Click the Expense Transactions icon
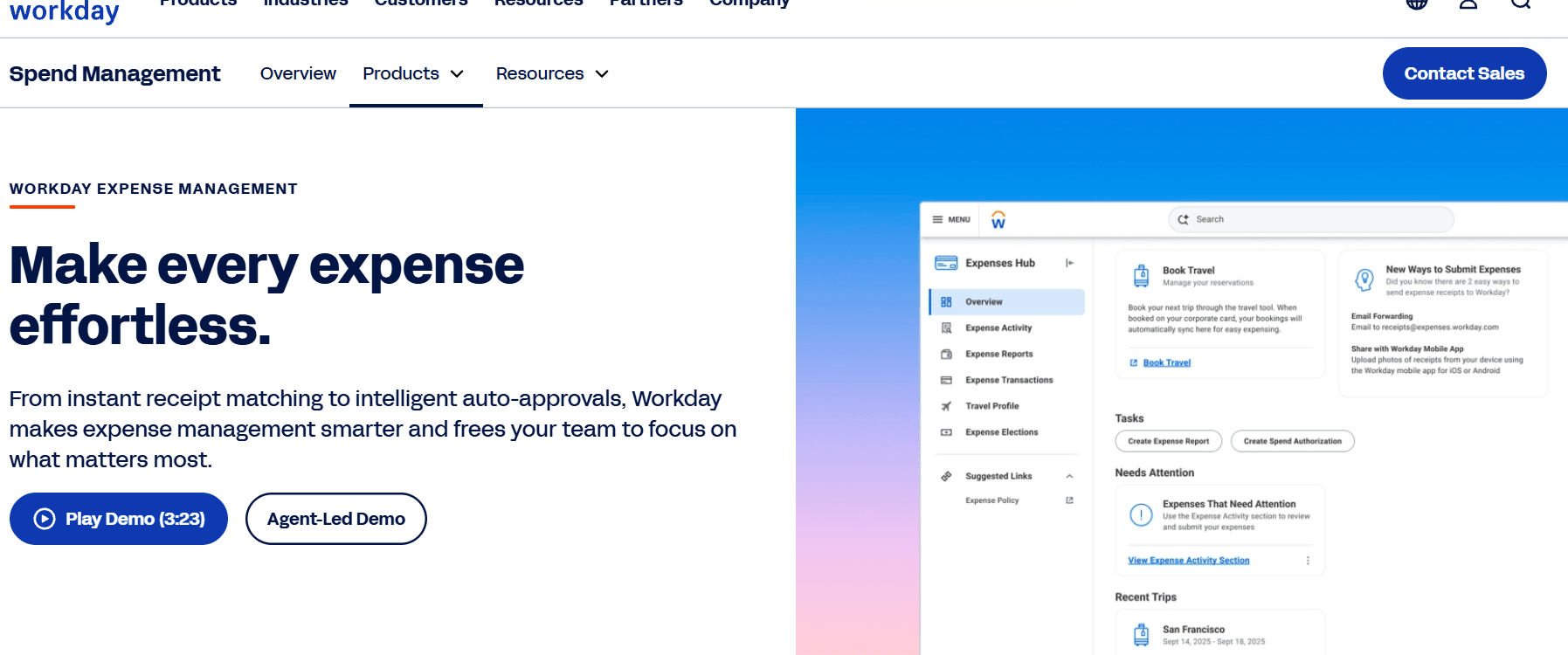The width and height of the screenshot is (1568, 655). [946, 381]
